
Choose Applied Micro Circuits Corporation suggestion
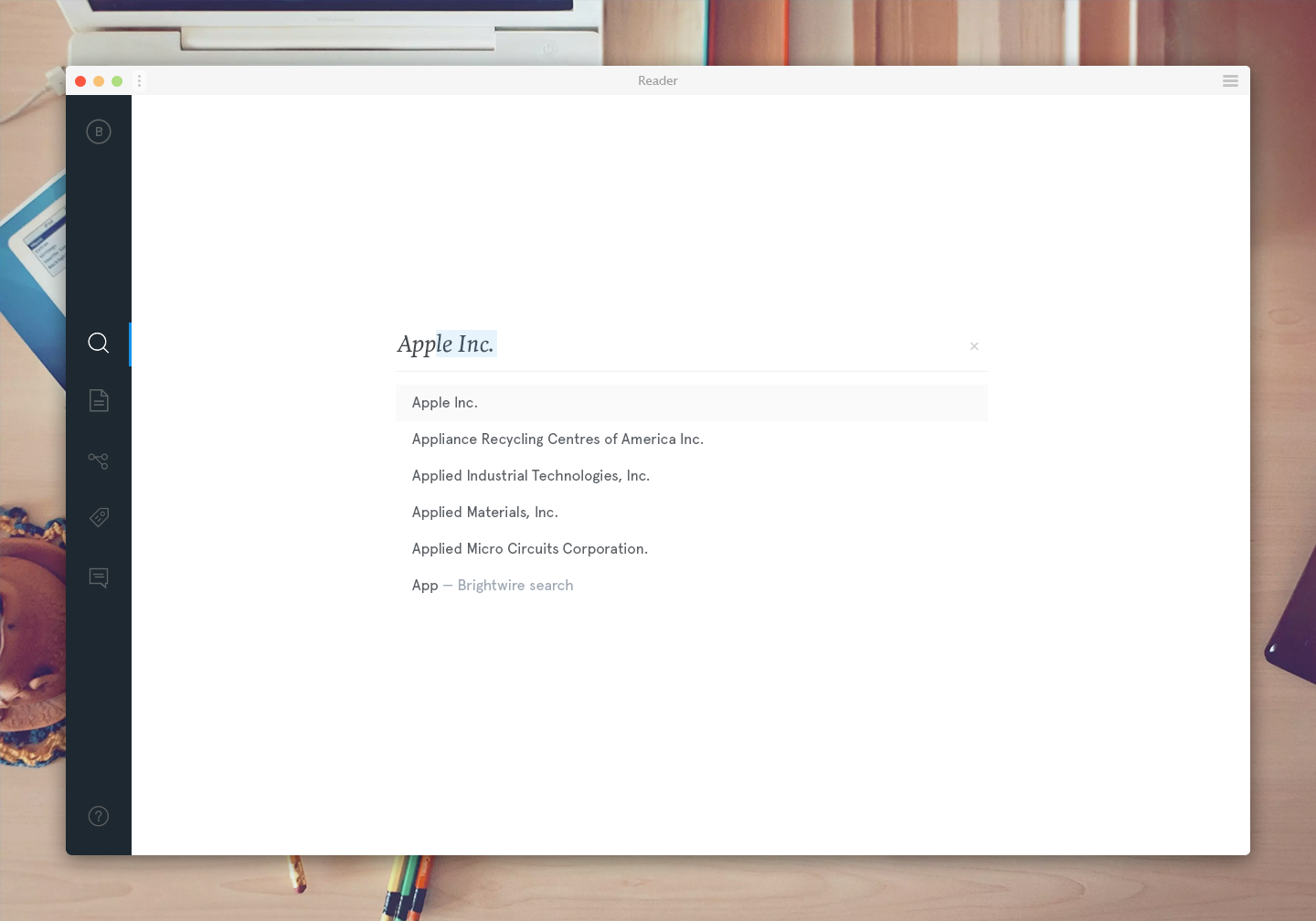pos(691,549)
